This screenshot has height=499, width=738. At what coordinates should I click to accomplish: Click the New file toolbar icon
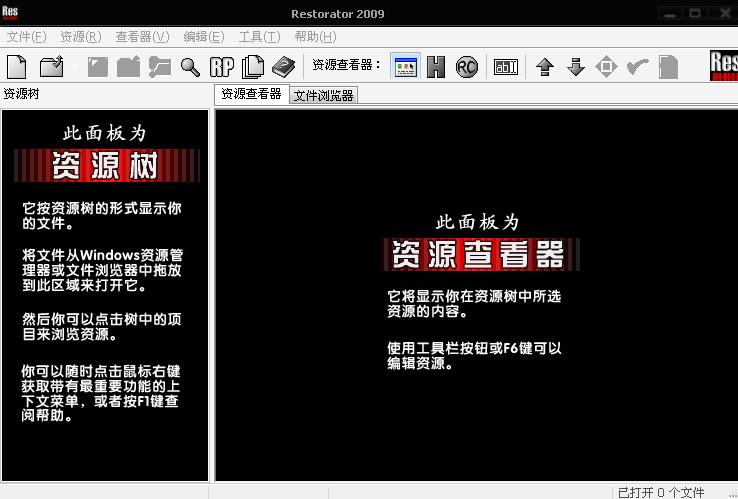[16, 67]
